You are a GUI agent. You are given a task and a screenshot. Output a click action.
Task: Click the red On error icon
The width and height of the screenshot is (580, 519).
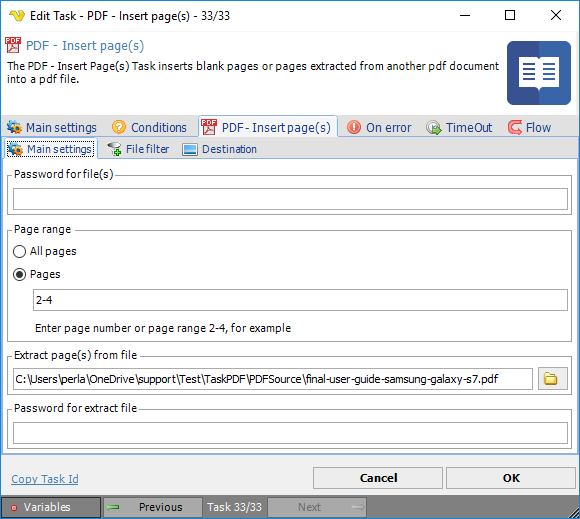(x=354, y=127)
